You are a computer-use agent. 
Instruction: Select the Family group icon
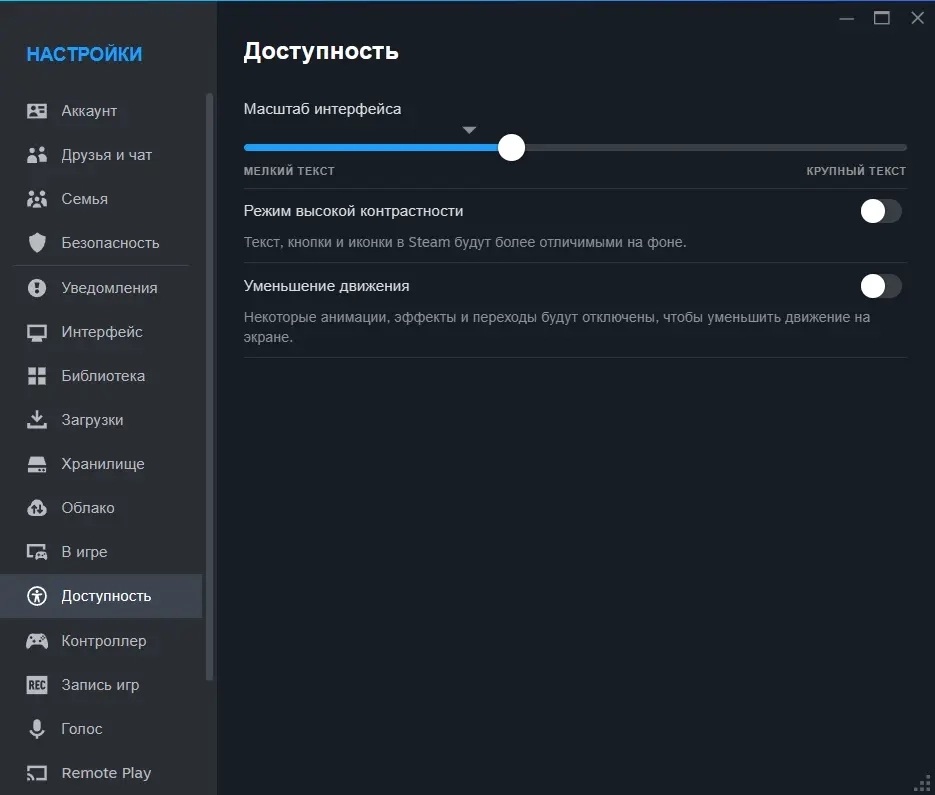(x=37, y=199)
